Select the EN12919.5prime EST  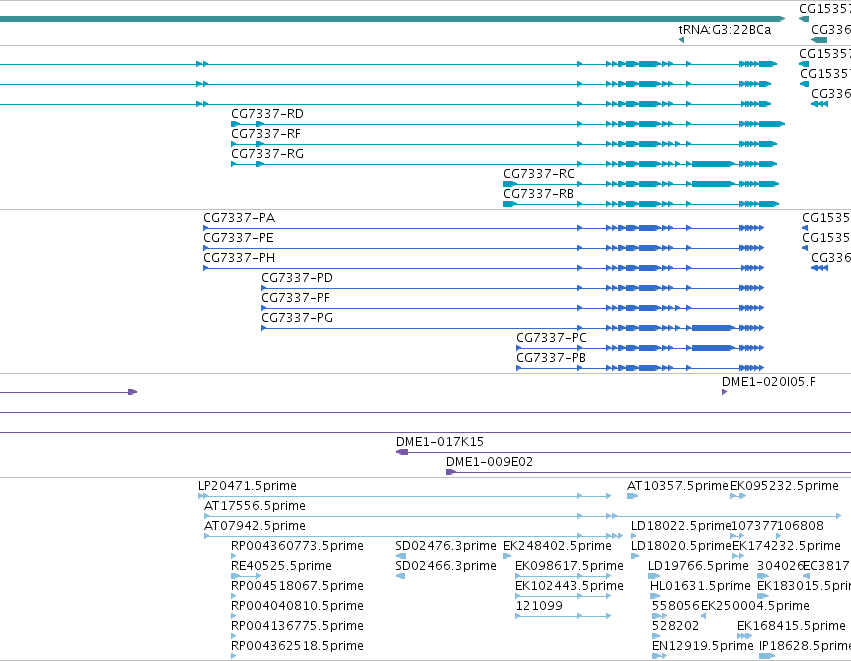702,646
